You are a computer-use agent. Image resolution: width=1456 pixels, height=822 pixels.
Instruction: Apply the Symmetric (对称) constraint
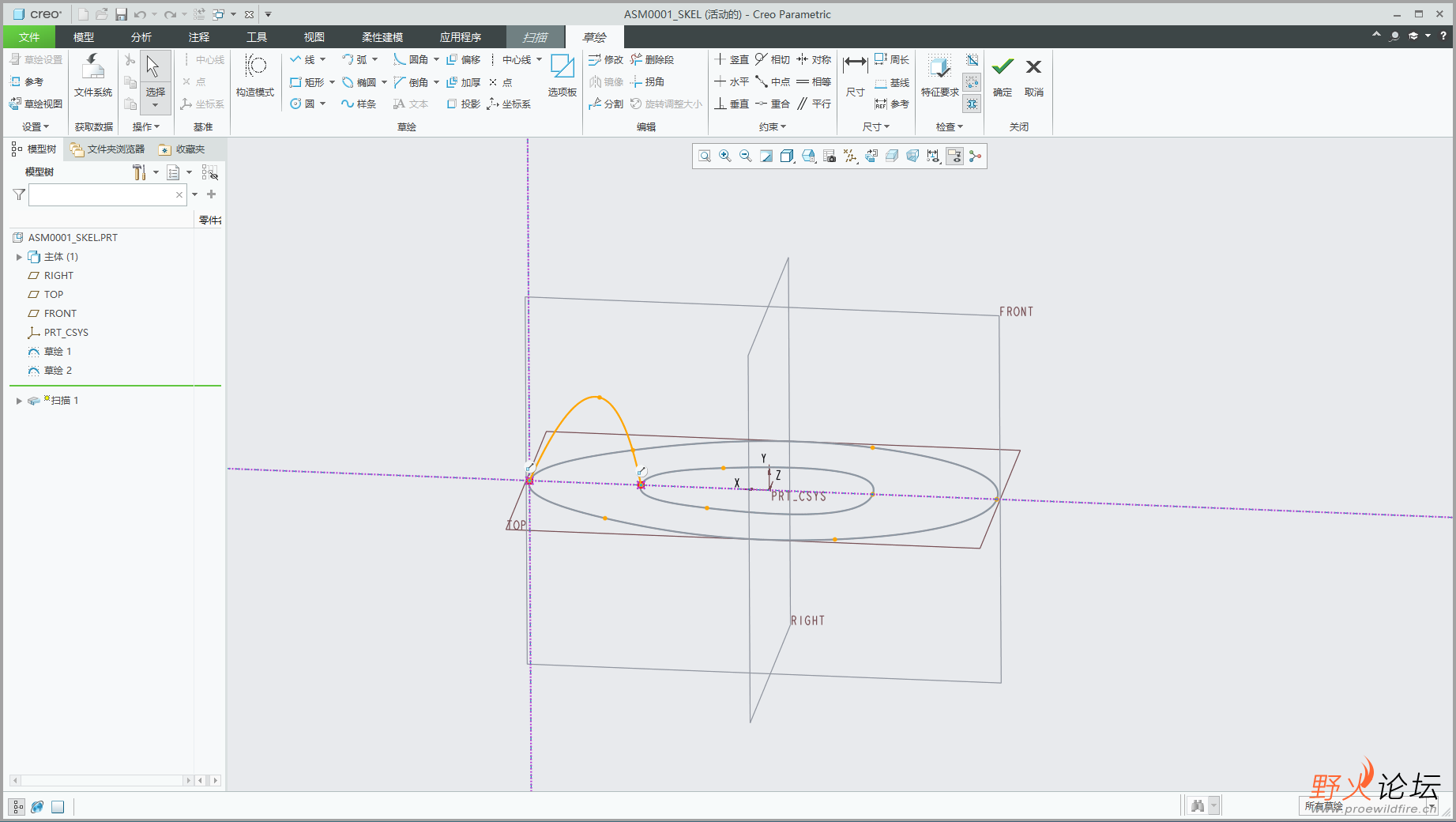tap(814, 59)
